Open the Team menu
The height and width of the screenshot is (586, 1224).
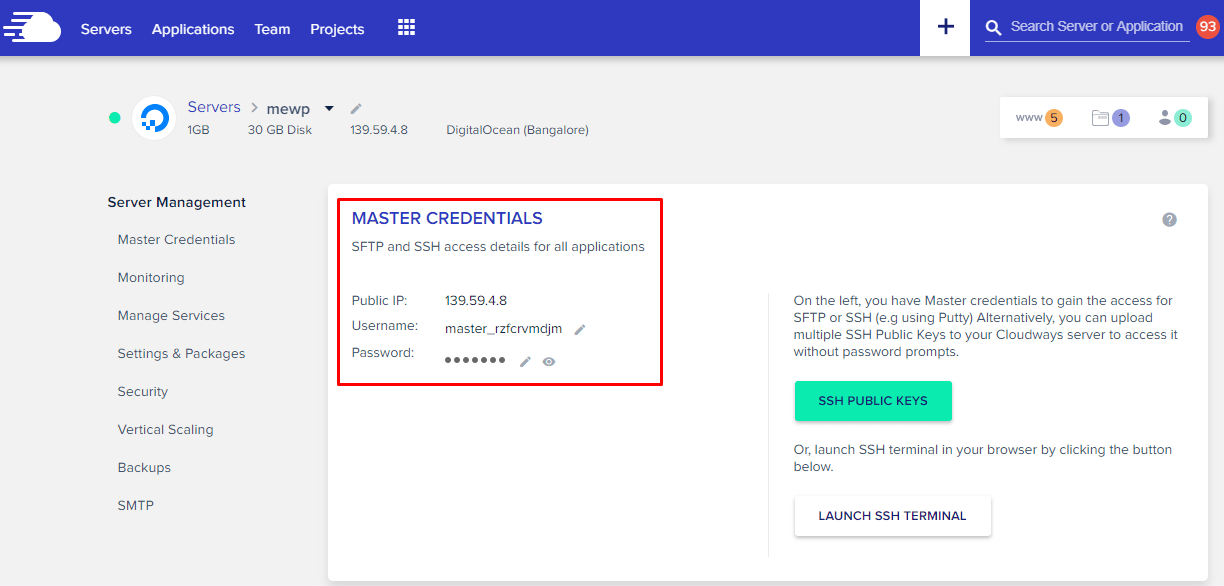(272, 29)
